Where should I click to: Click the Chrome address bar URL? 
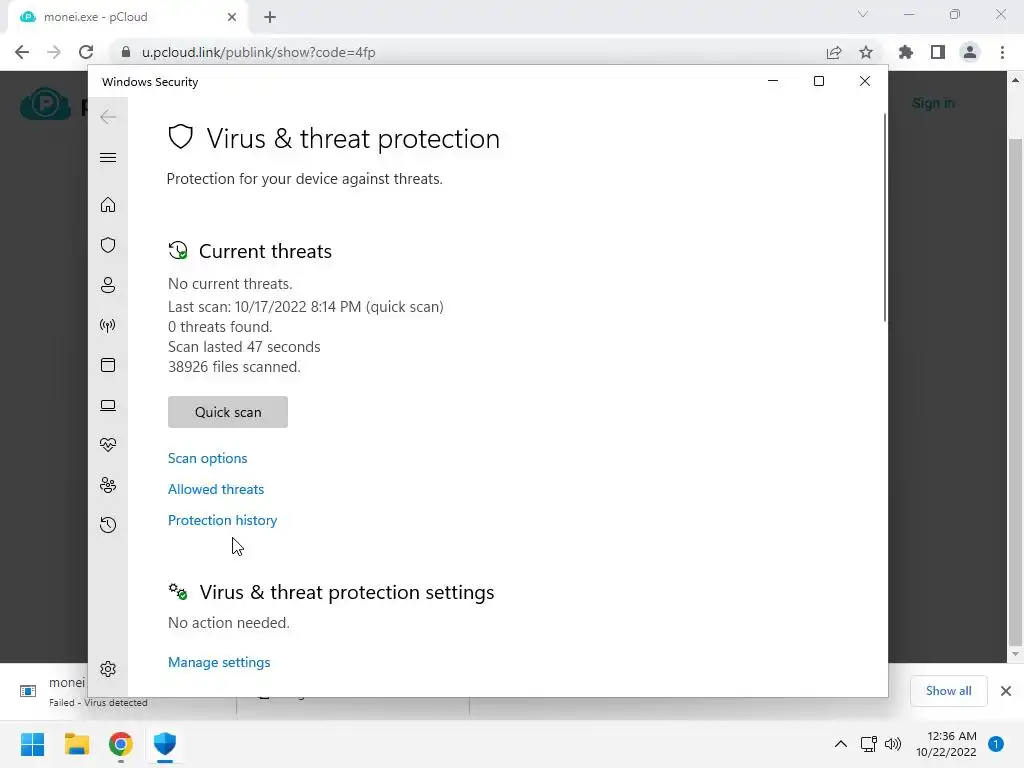(259, 52)
